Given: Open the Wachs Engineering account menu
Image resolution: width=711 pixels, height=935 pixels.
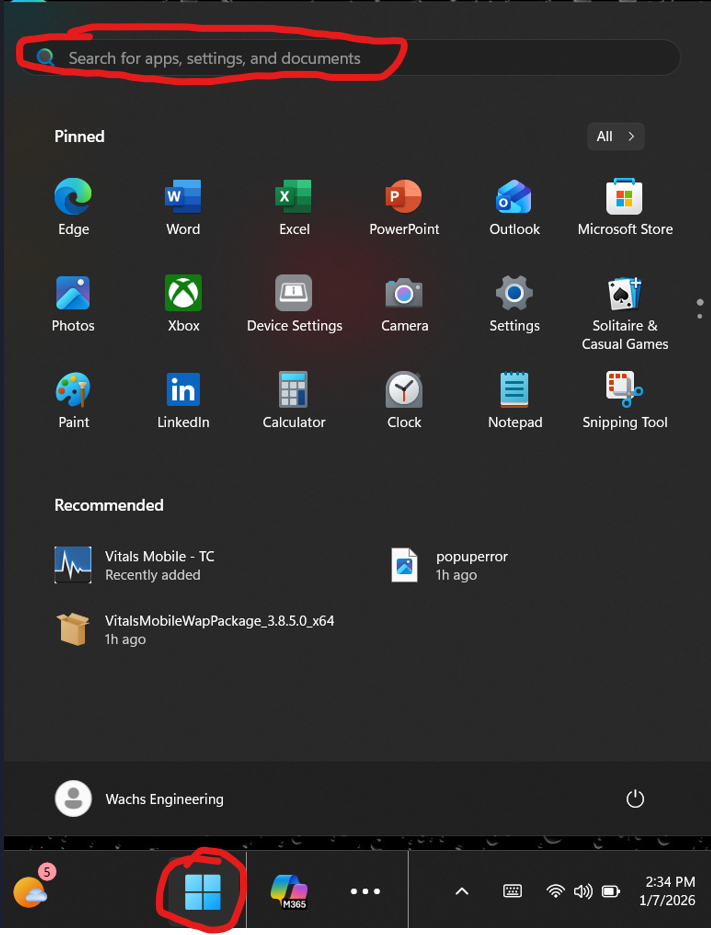Looking at the screenshot, I should click(x=139, y=798).
